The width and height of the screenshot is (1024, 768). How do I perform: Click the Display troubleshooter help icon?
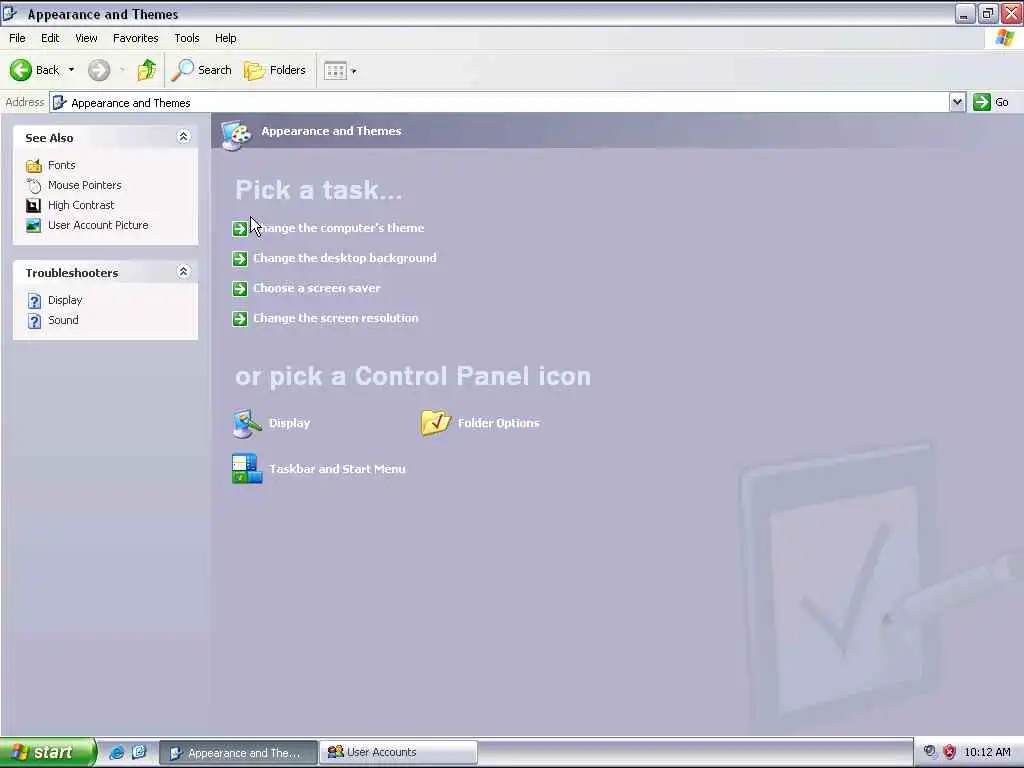tap(35, 300)
